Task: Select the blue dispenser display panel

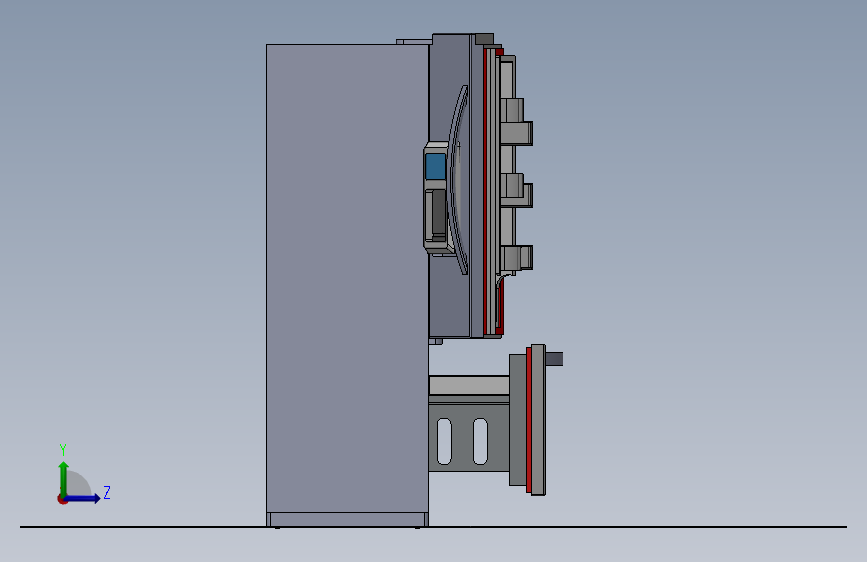Action: (436, 166)
